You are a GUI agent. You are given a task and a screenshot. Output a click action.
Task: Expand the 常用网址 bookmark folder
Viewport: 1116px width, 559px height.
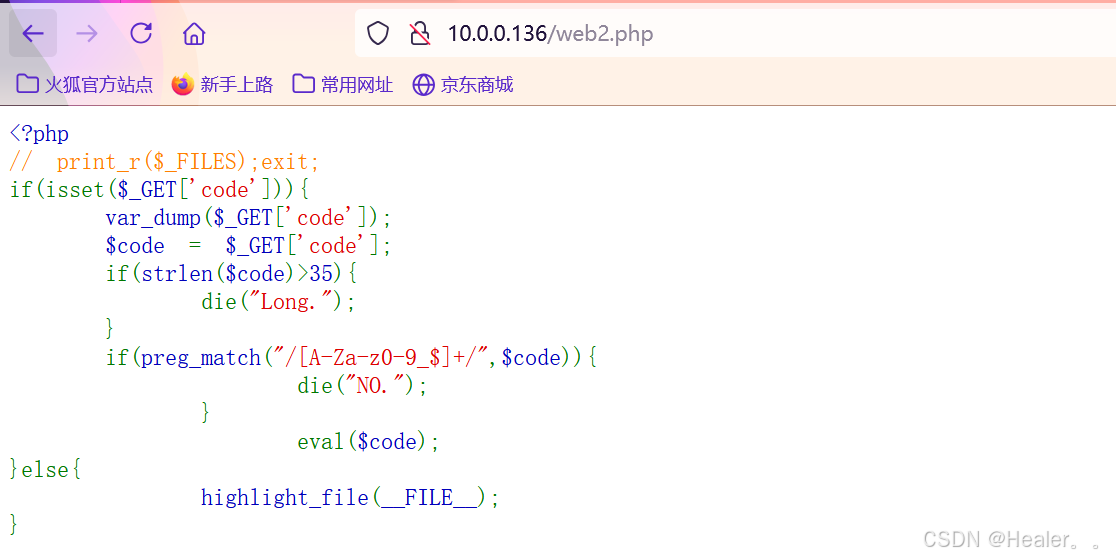[342, 85]
